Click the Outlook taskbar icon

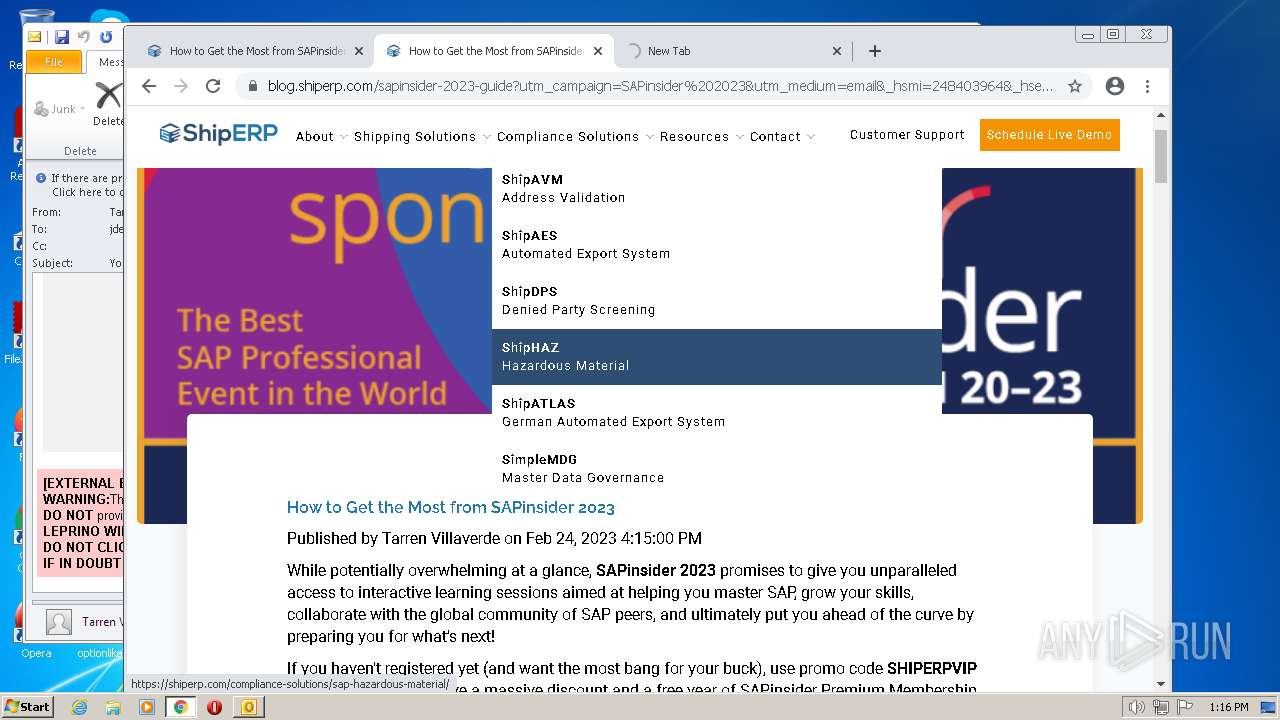pyautogui.click(x=248, y=707)
